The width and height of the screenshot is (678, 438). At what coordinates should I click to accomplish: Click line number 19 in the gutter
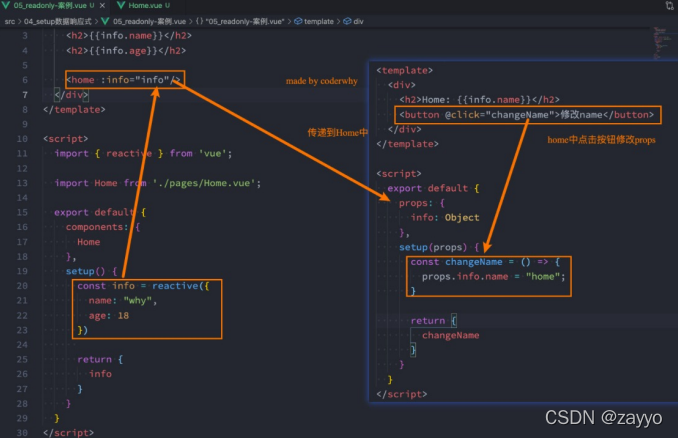tap(22, 271)
